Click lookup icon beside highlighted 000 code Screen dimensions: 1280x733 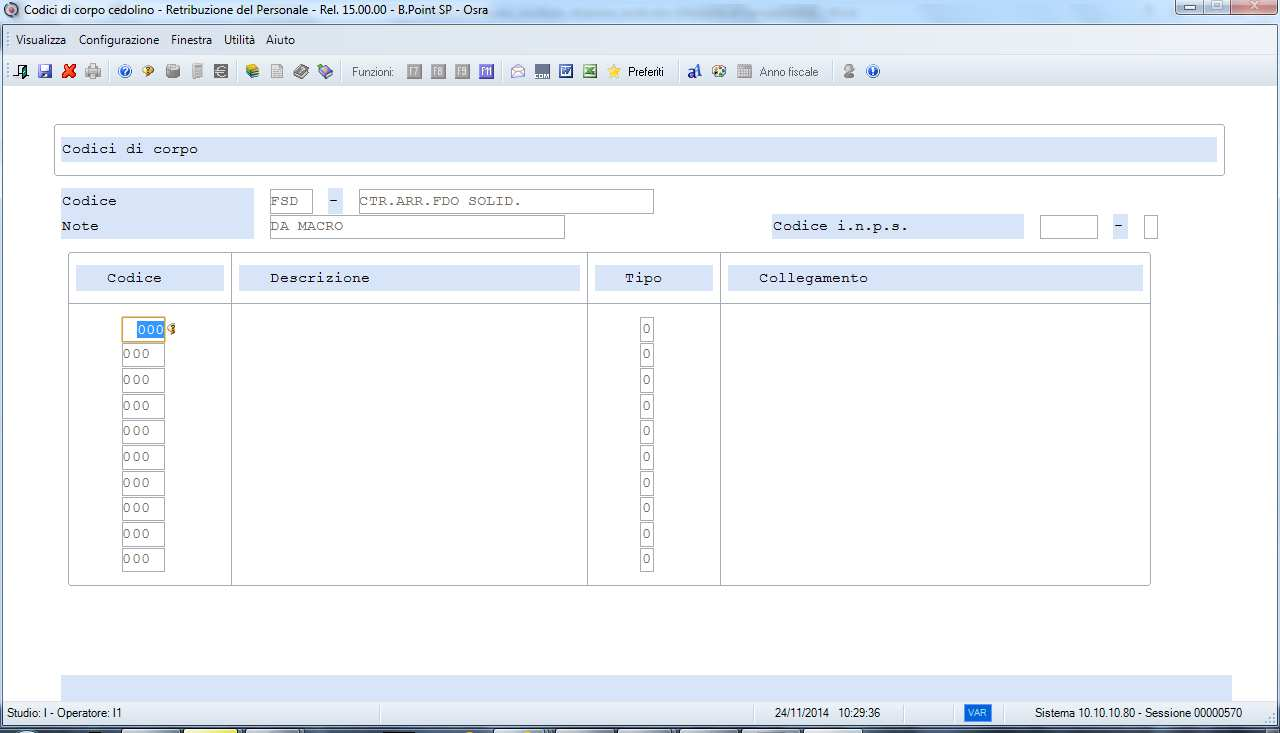171,329
